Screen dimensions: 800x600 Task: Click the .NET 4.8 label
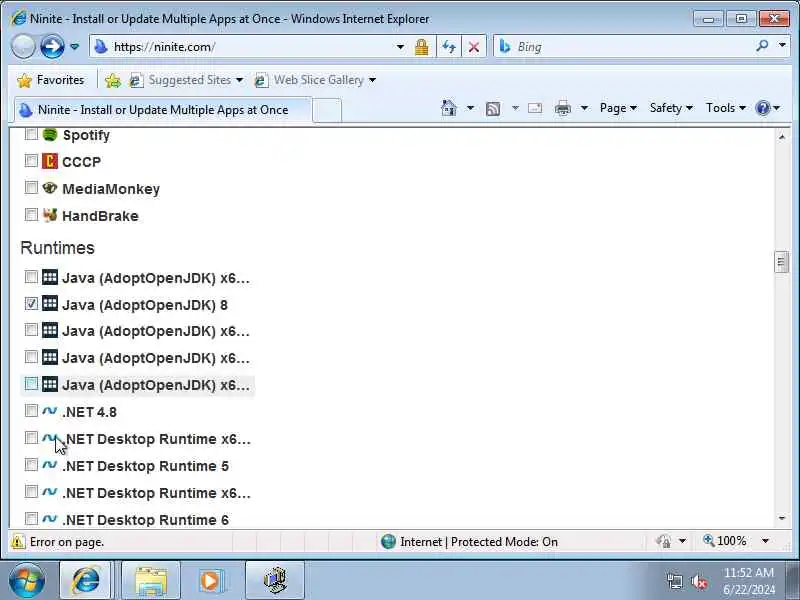pos(89,412)
